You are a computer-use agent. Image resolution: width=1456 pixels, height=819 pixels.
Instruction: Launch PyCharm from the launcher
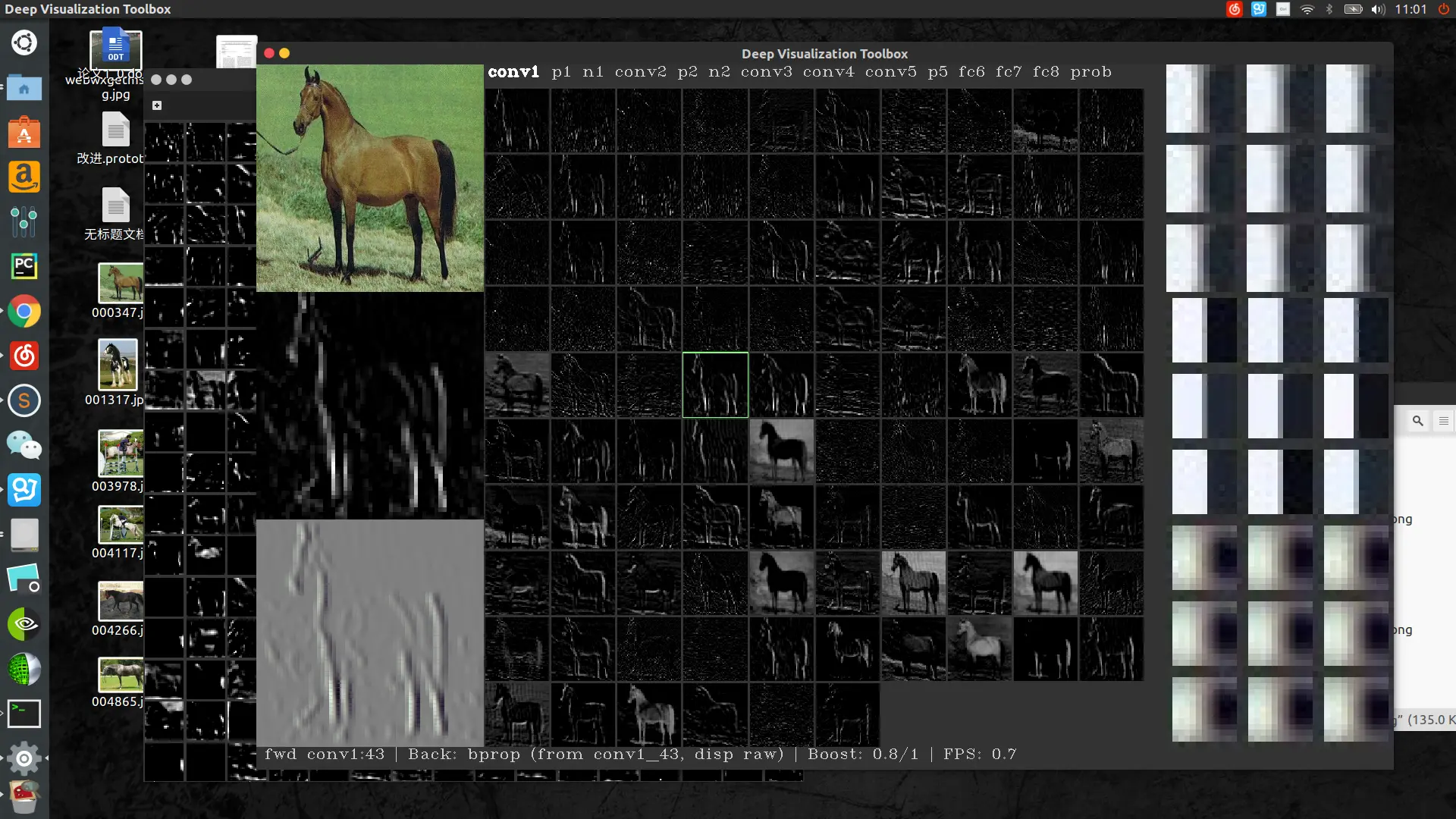click(x=24, y=266)
